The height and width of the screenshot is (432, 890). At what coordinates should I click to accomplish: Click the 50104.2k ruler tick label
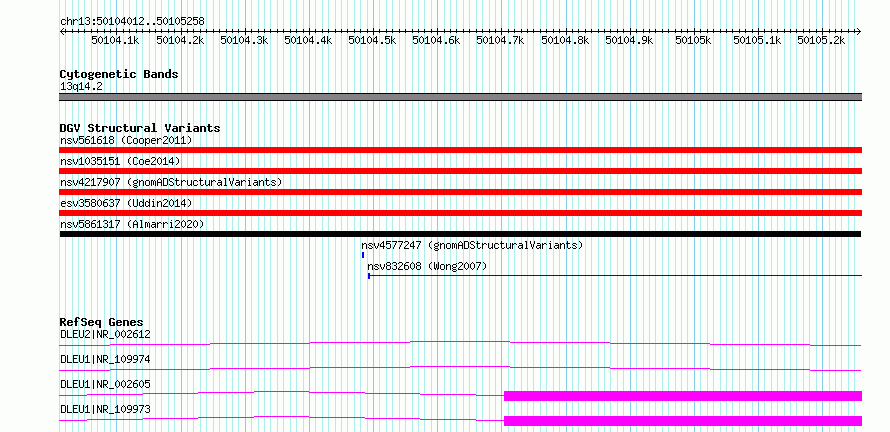[180, 40]
